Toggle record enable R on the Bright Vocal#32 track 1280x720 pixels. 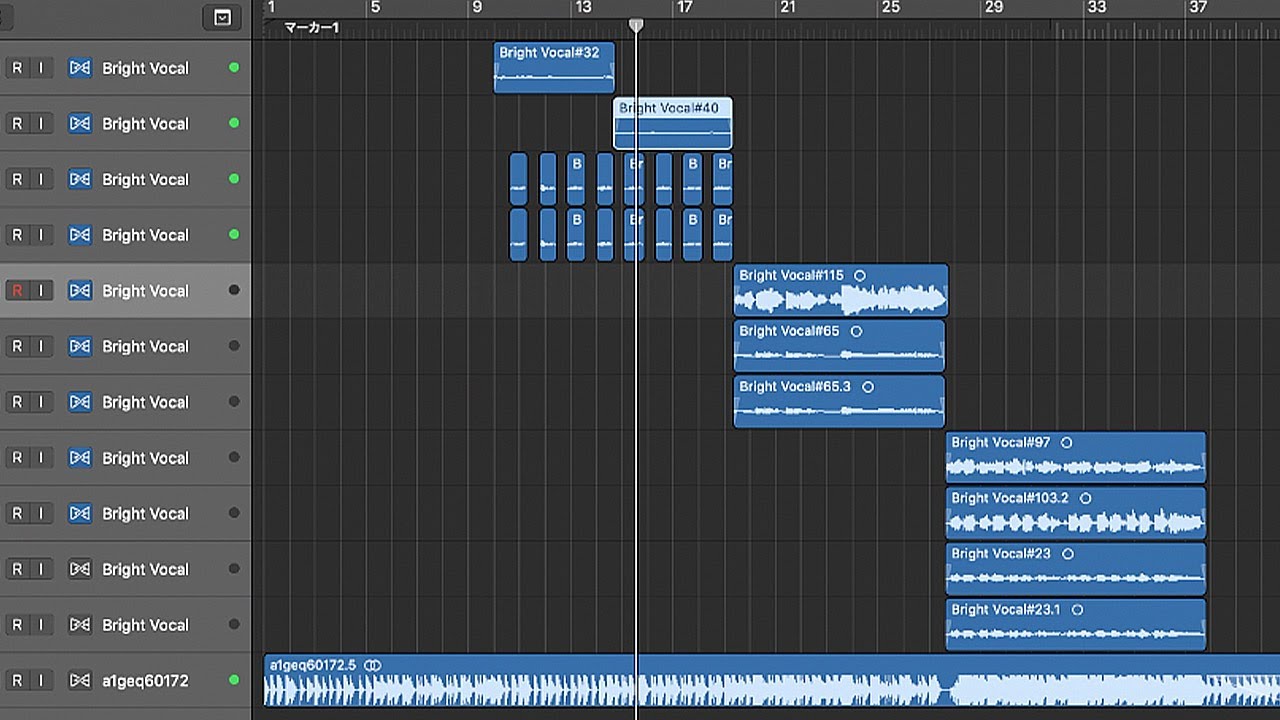click(x=17, y=68)
